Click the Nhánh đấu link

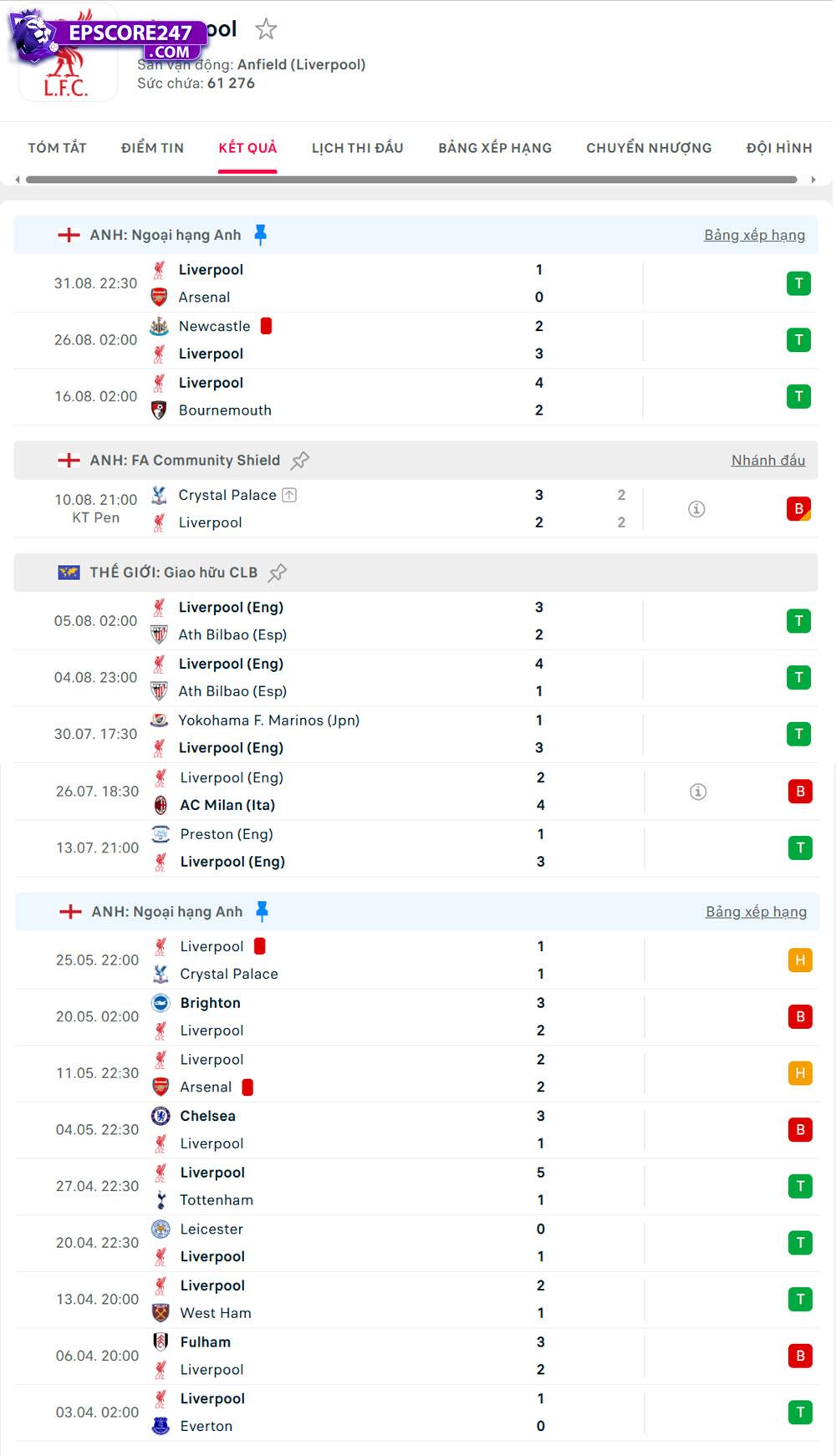767,460
